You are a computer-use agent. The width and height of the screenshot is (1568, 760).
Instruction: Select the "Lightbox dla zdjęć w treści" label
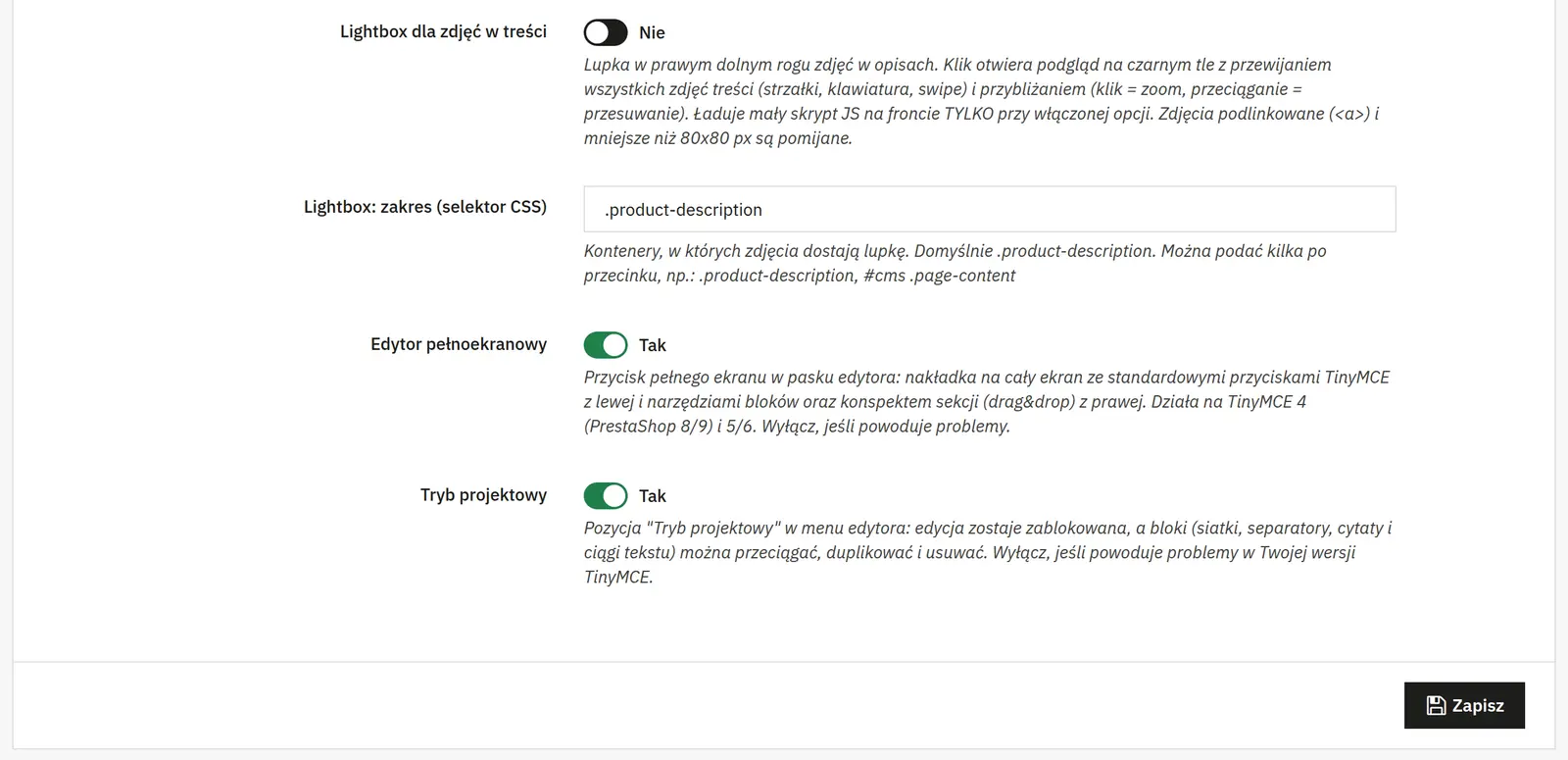(x=443, y=31)
